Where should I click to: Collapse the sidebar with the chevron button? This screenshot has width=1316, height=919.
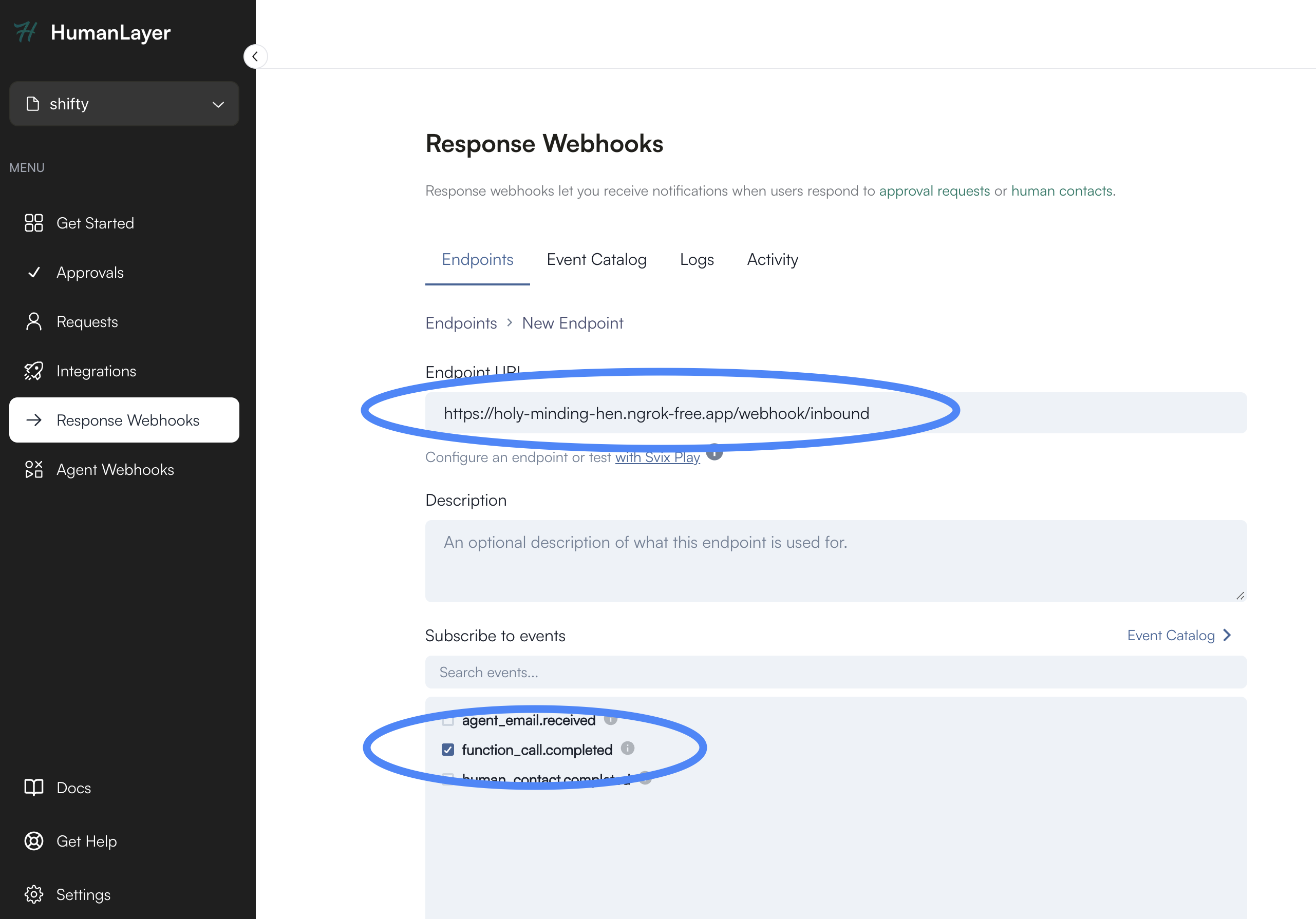click(255, 56)
